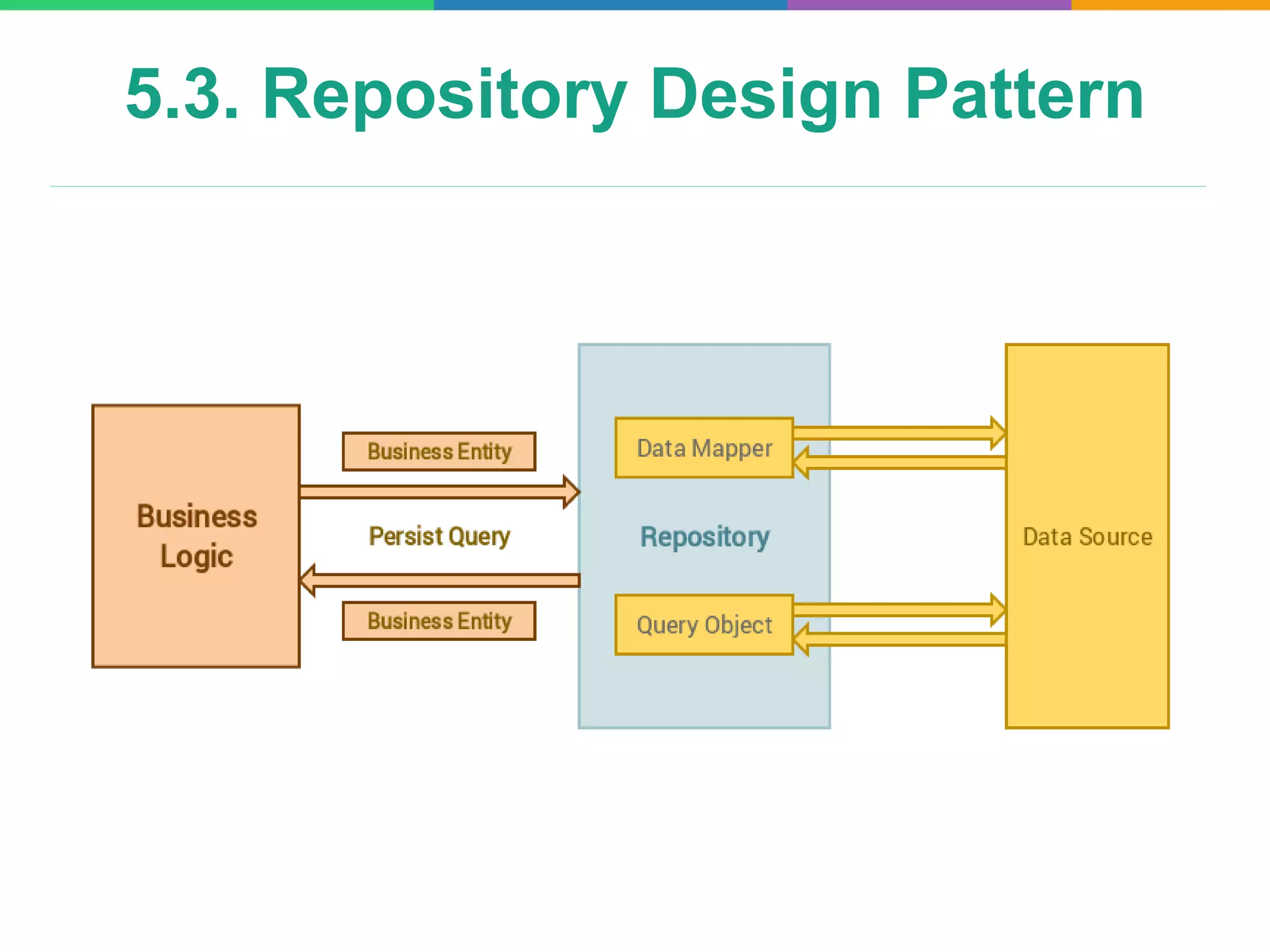Click the horizontal divider line under title
1270x952 pixels.
tap(628, 186)
